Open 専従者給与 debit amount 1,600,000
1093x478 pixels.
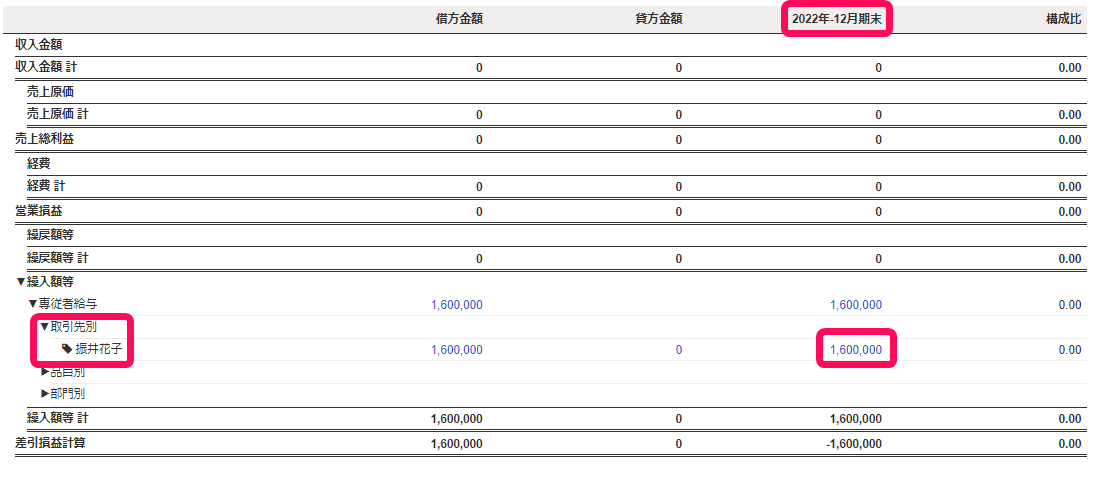tap(457, 304)
